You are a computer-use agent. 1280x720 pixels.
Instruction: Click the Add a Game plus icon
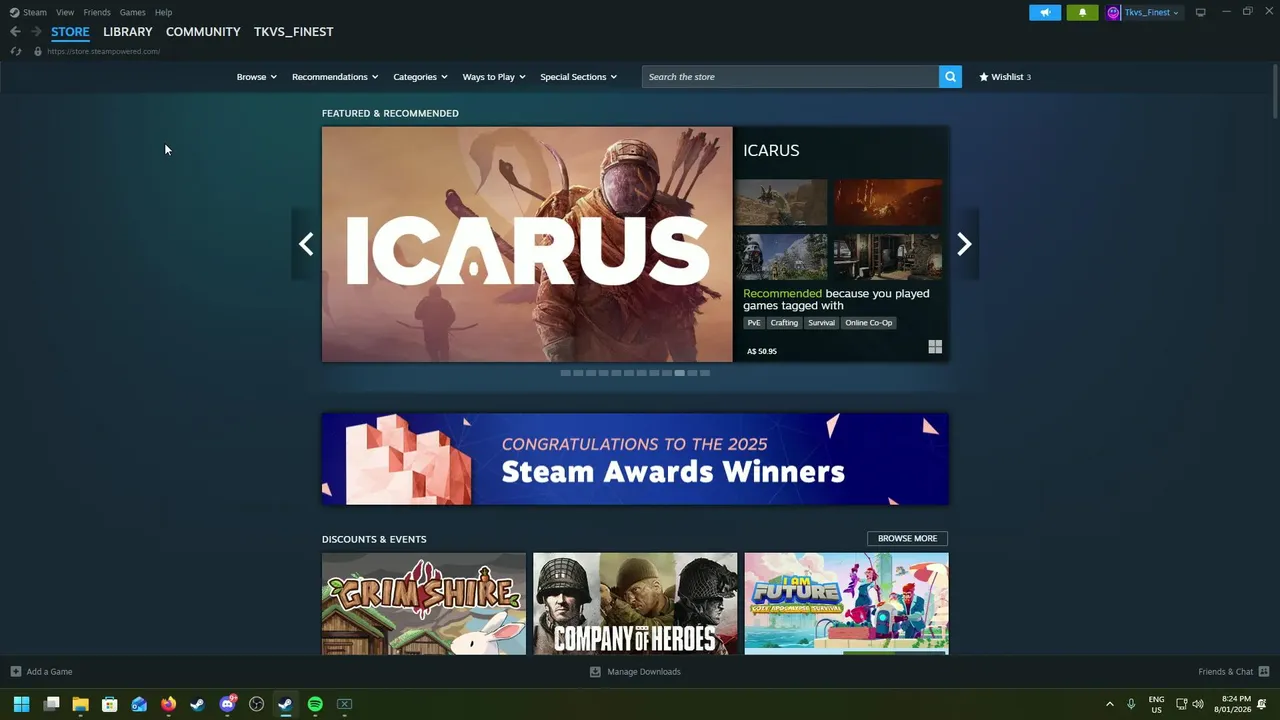pos(15,672)
